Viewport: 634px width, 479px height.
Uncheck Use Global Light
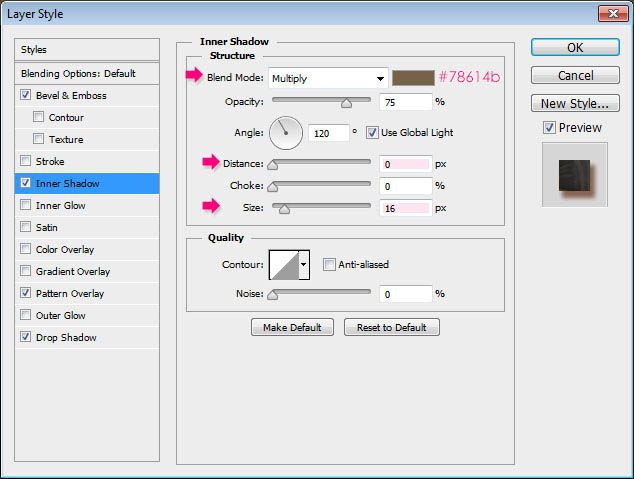[x=372, y=132]
